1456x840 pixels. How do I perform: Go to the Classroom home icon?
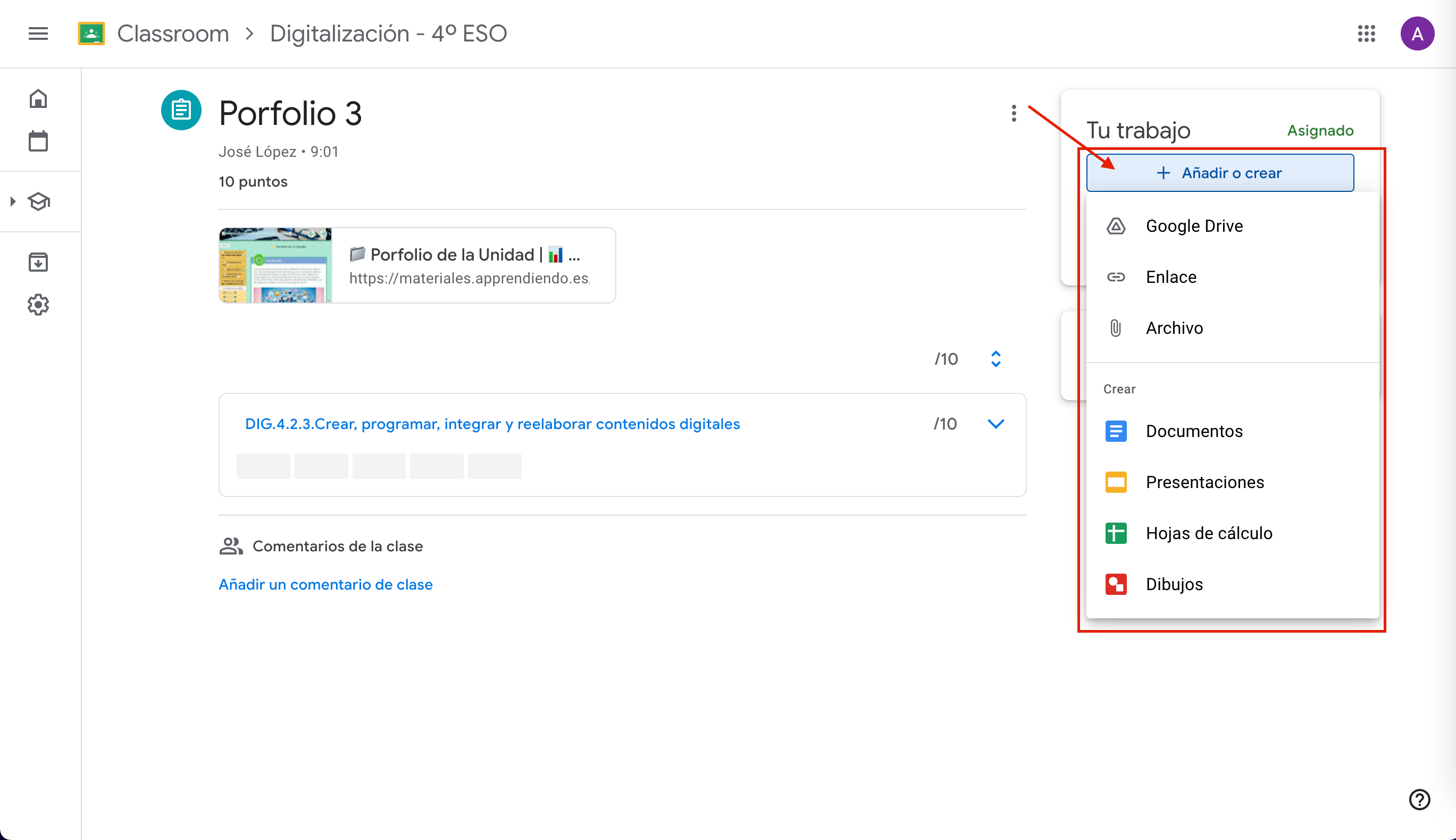click(38, 99)
